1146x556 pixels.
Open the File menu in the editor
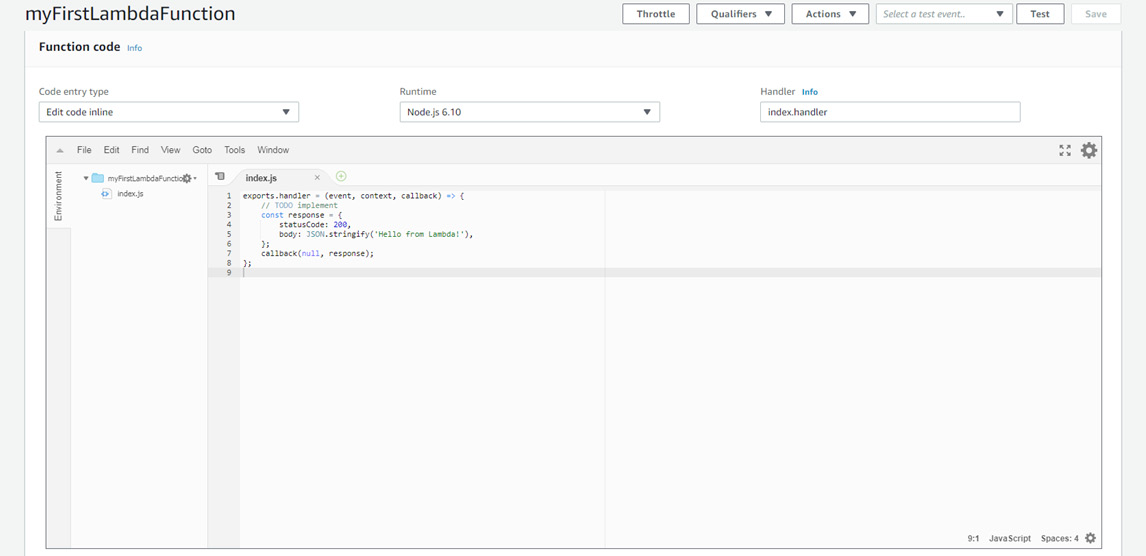pos(84,150)
